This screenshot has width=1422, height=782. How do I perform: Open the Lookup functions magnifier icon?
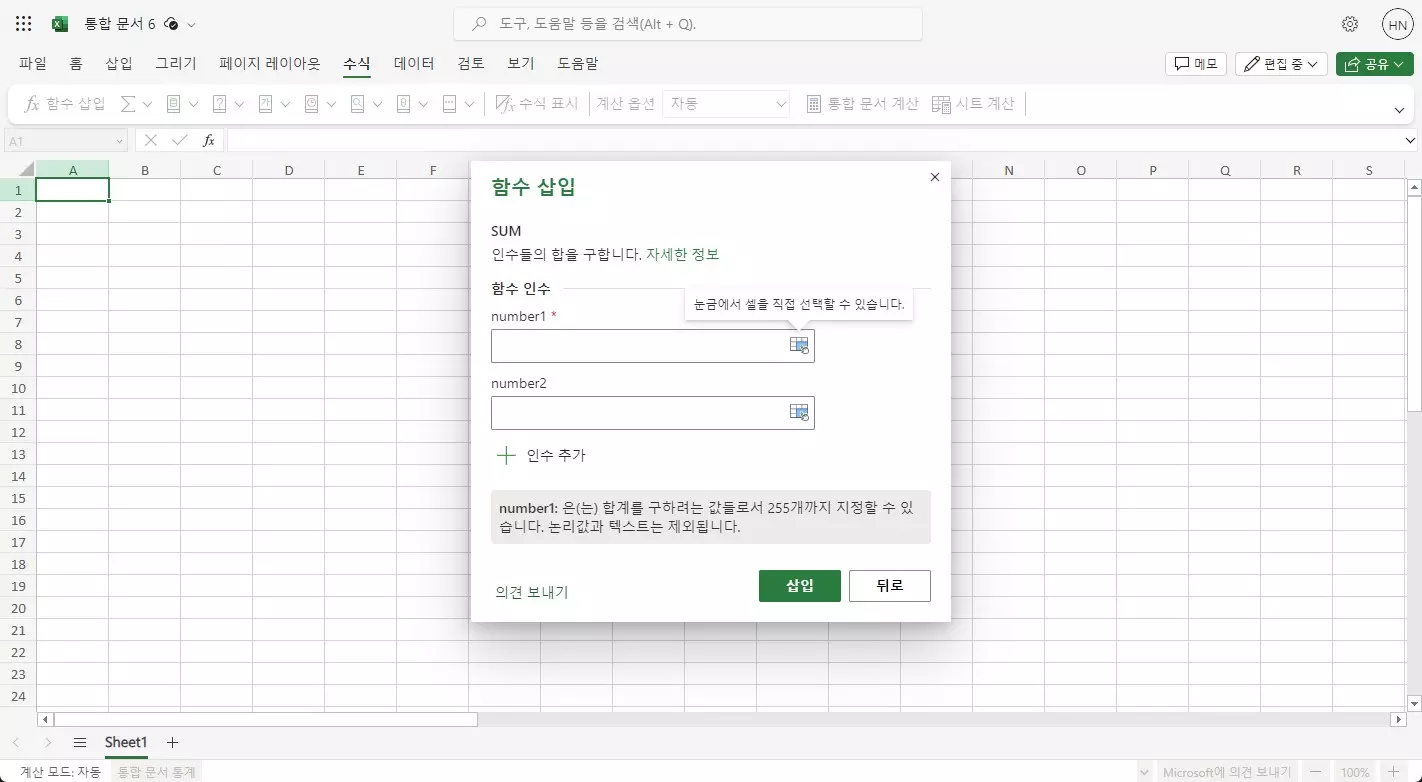tap(358, 104)
